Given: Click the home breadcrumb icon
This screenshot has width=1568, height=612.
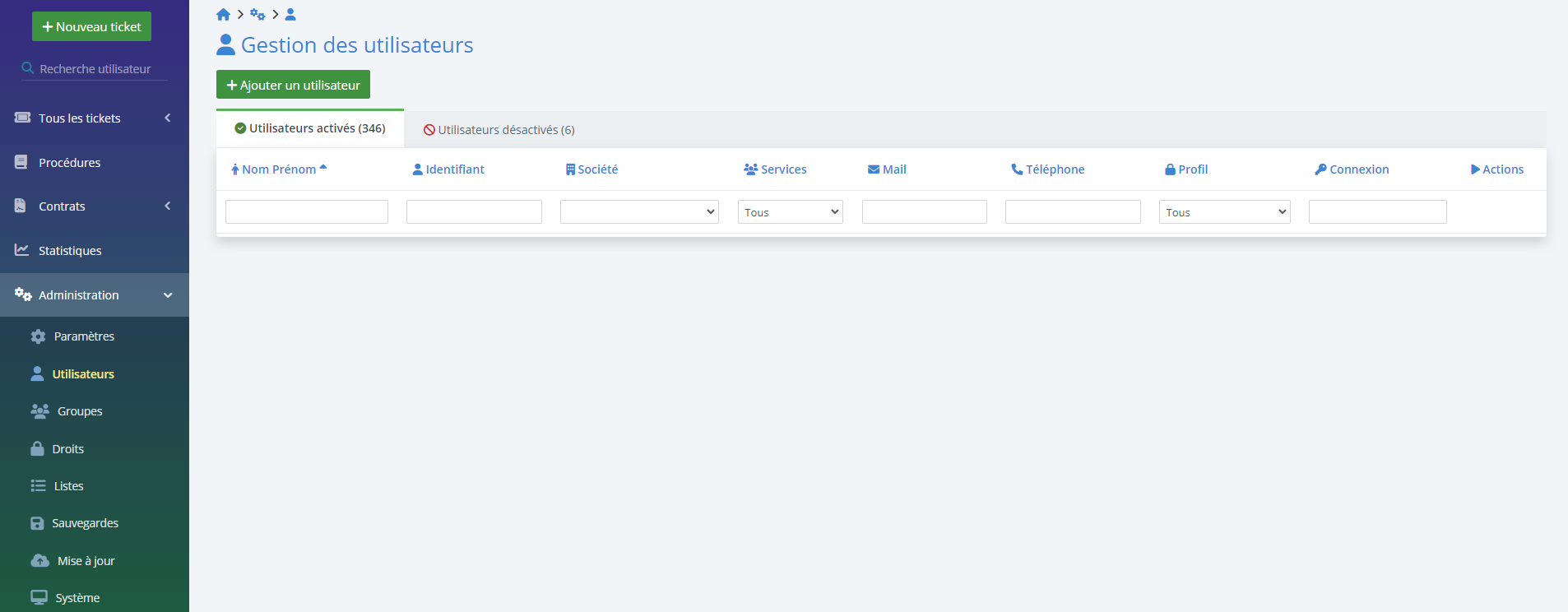Looking at the screenshot, I should pyautogui.click(x=223, y=15).
